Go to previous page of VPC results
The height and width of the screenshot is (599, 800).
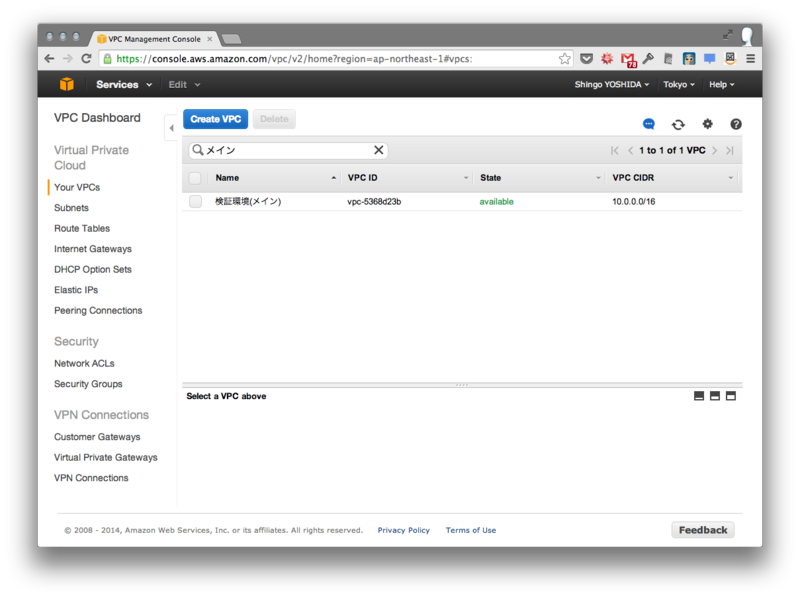click(x=631, y=151)
